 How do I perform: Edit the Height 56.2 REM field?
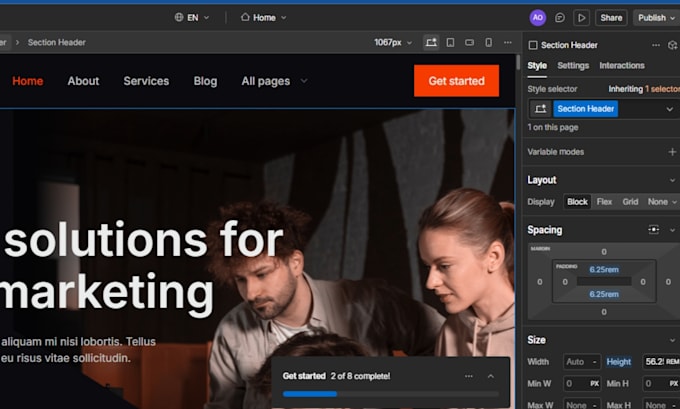click(x=660, y=362)
